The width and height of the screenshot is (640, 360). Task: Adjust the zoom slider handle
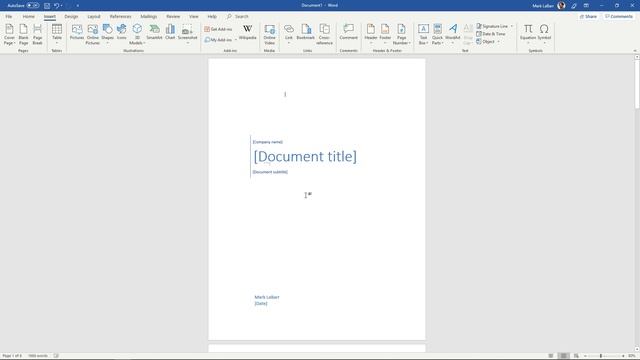pyautogui.click(x=601, y=356)
